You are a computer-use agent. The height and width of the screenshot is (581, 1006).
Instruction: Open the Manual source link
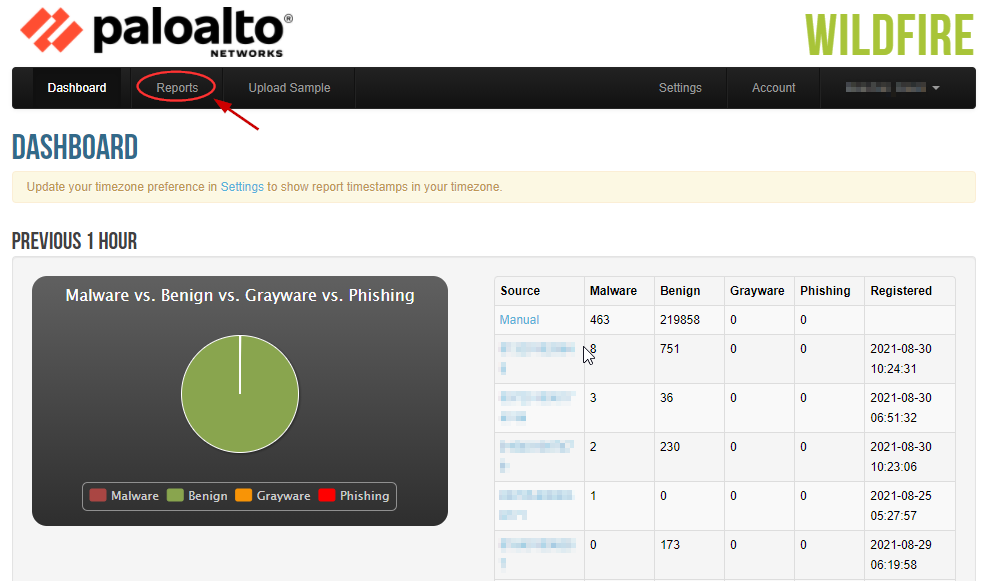519,319
